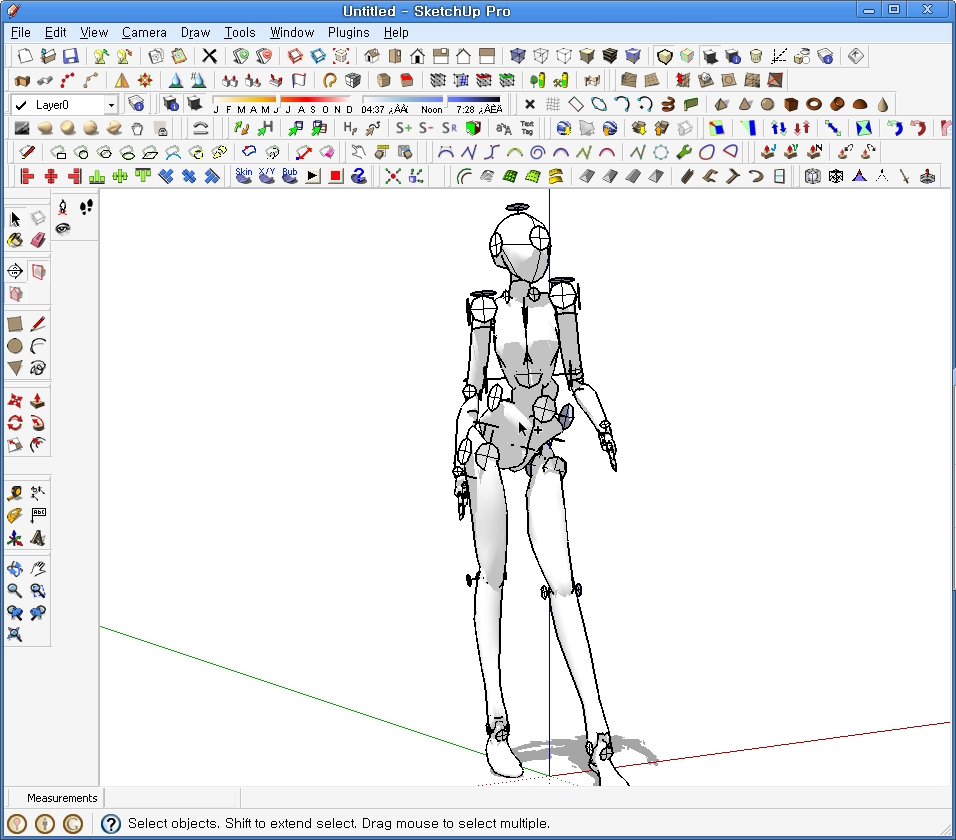Pick the Arc tool
The width and height of the screenshot is (956, 840).
point(38,346)
